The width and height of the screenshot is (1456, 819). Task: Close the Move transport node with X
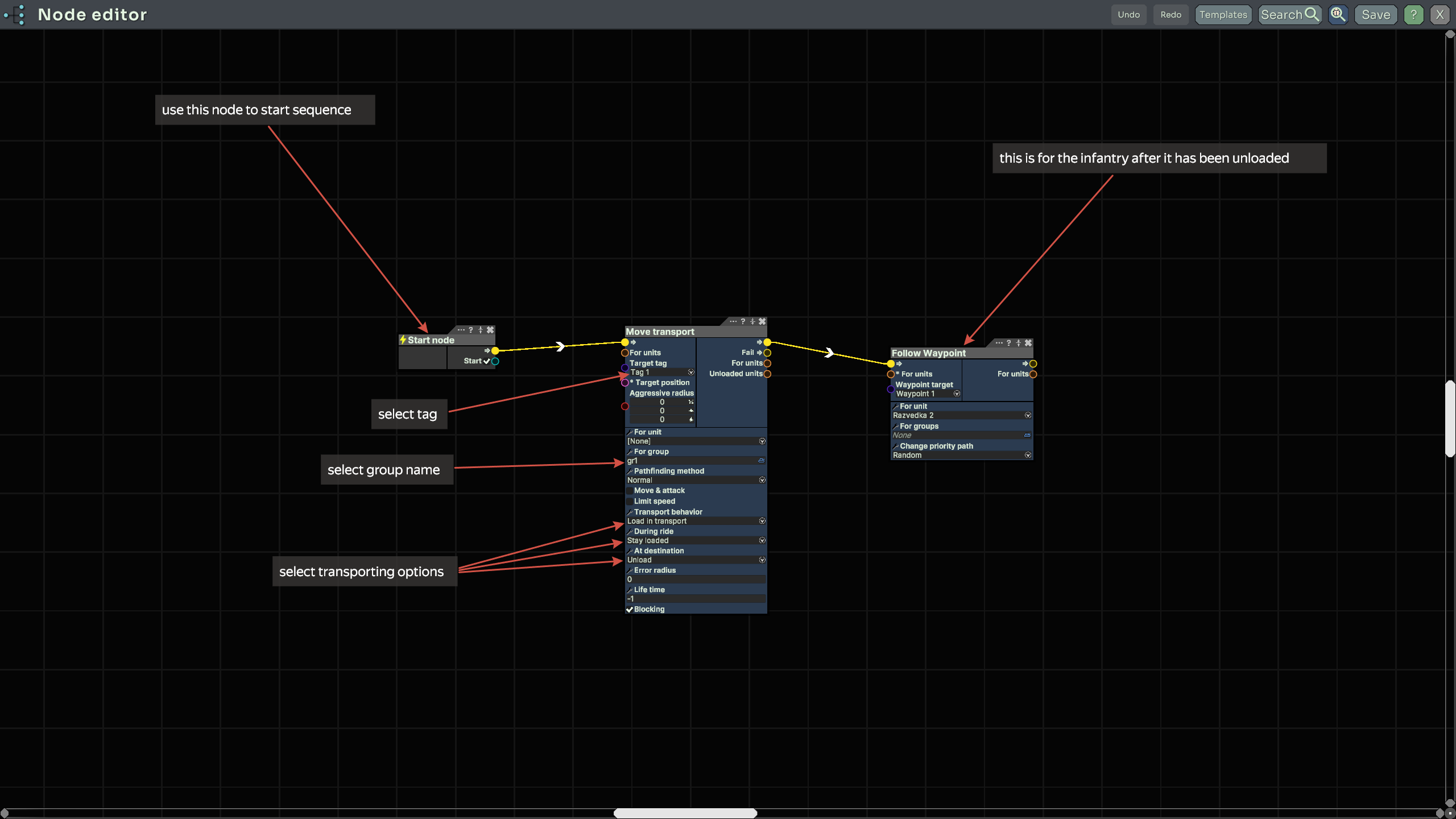coord(762,321)
